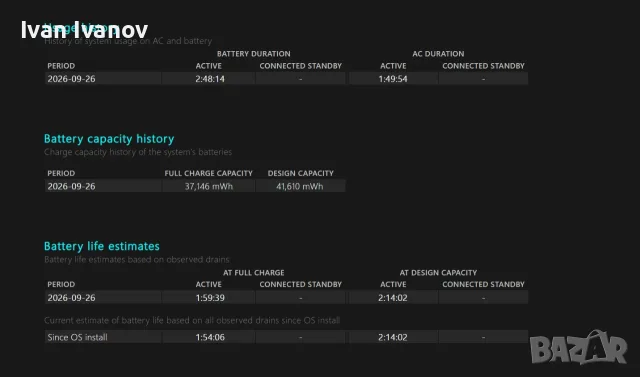Click "ACTIVE" header under AT DESIGN CAPACITY
Screen dimensions: 640x377
pyautogui.click(x=393, y=284)
